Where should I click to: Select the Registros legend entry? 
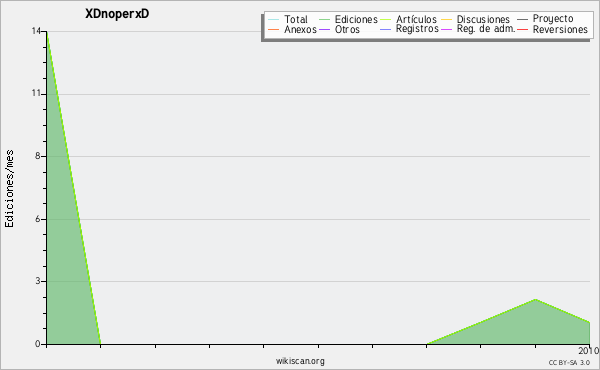click(x=417, y=29)
